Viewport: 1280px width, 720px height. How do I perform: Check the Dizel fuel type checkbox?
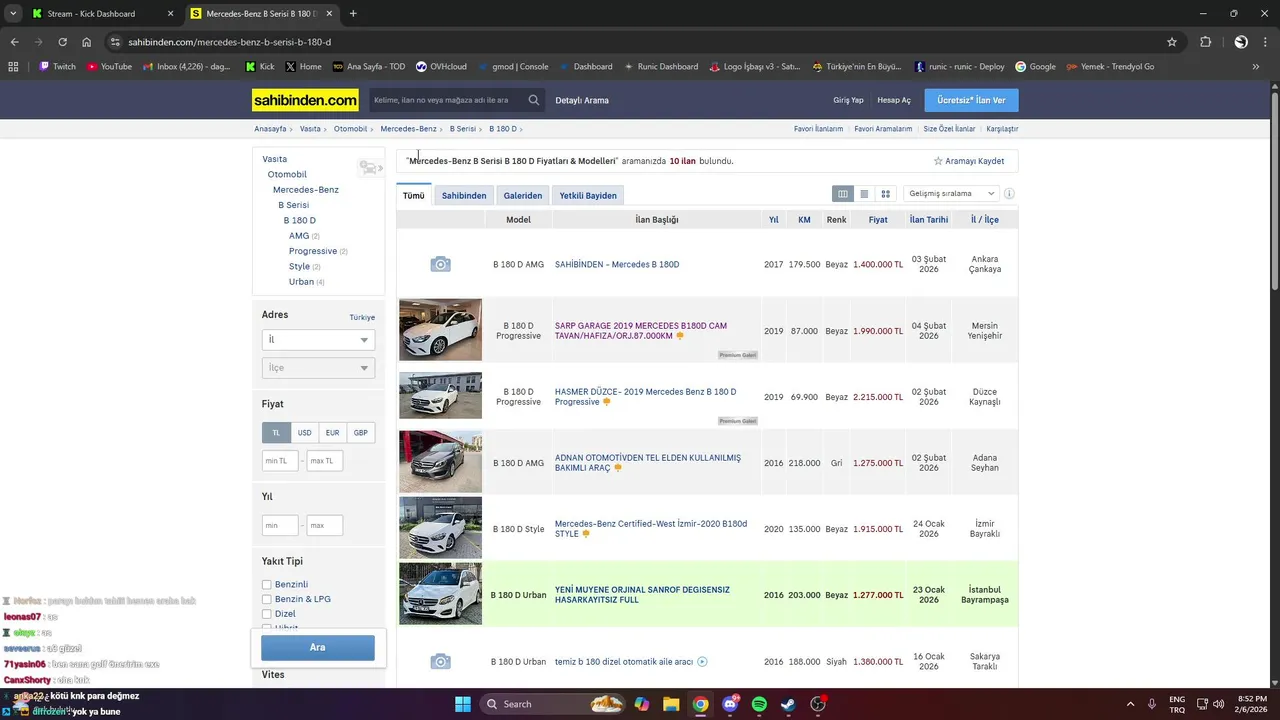coord(267,614)
